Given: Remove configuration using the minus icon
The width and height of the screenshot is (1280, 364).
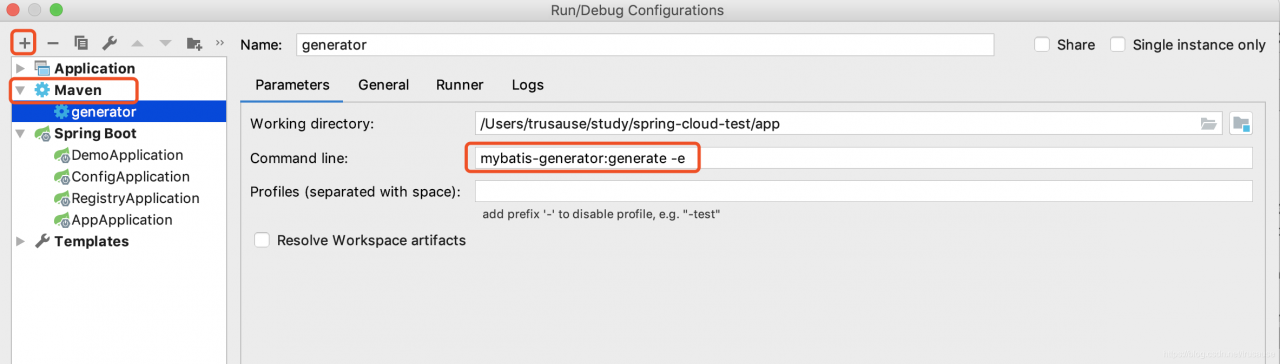Looking at the screenshot, I should tap(53, 43).
